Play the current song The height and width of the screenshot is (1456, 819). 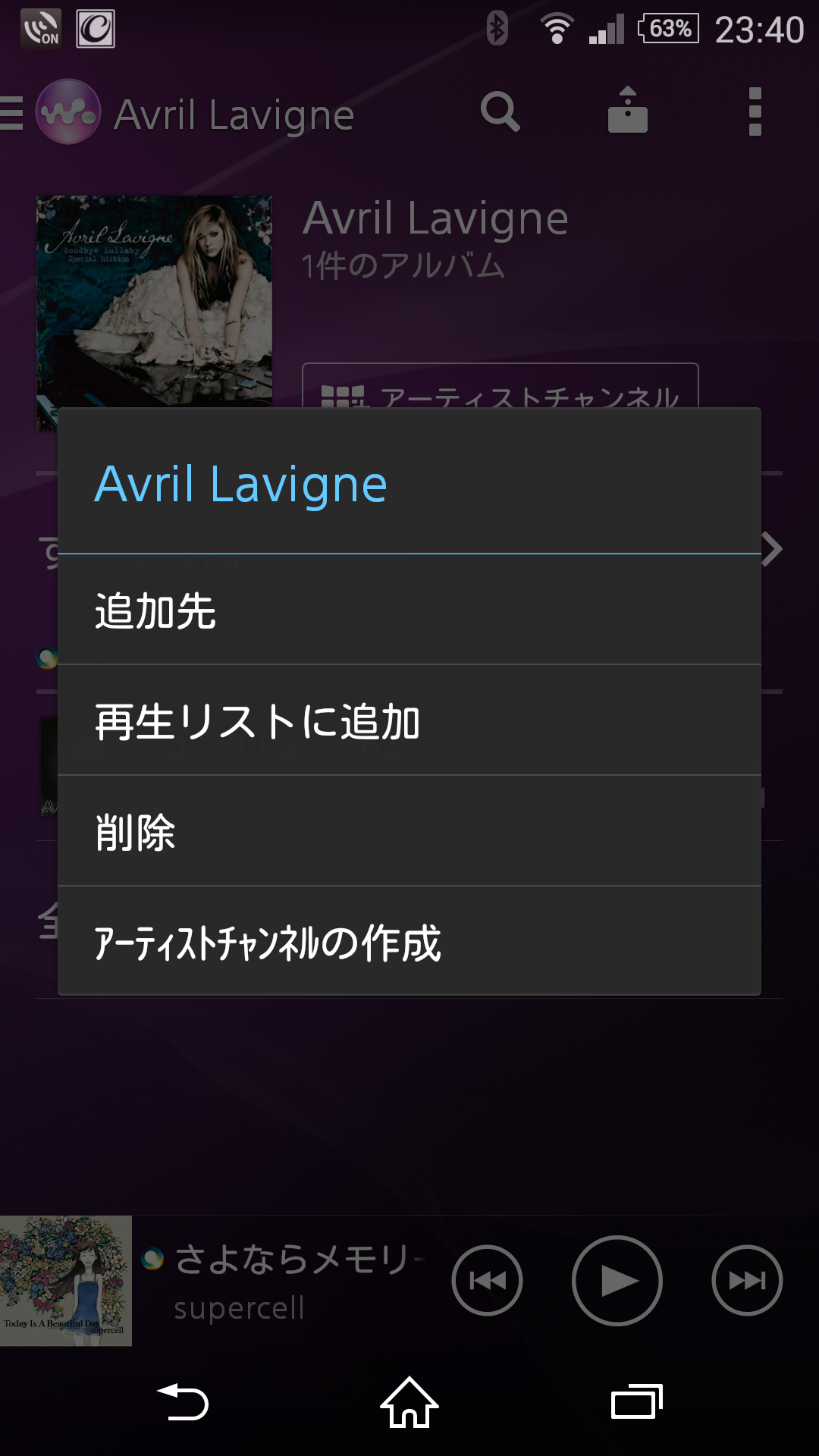(x=617, y=1280)
